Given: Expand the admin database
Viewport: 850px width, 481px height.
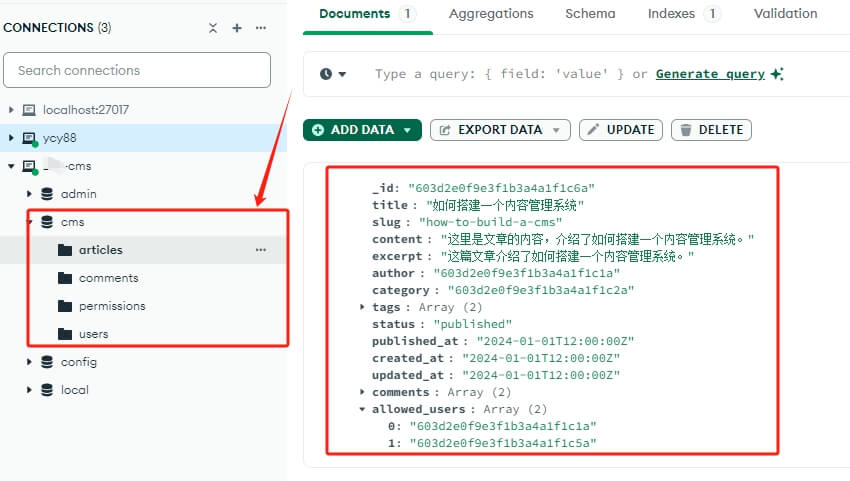Looking at the screenshot, I should coord(29,194).
